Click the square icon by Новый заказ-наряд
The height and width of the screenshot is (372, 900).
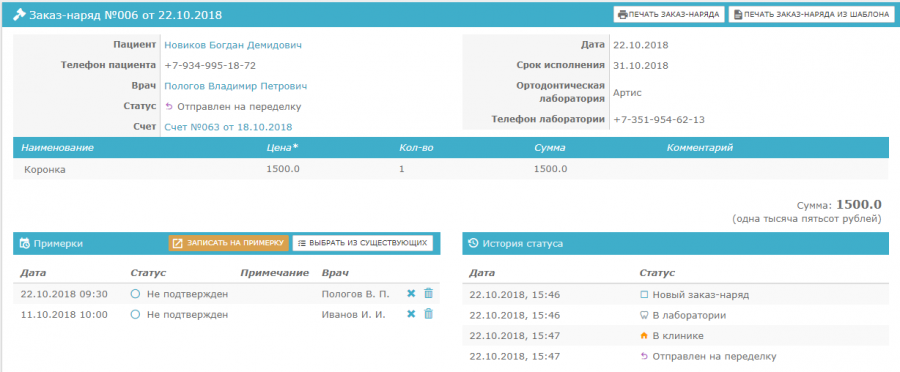(x=644, y=294)
